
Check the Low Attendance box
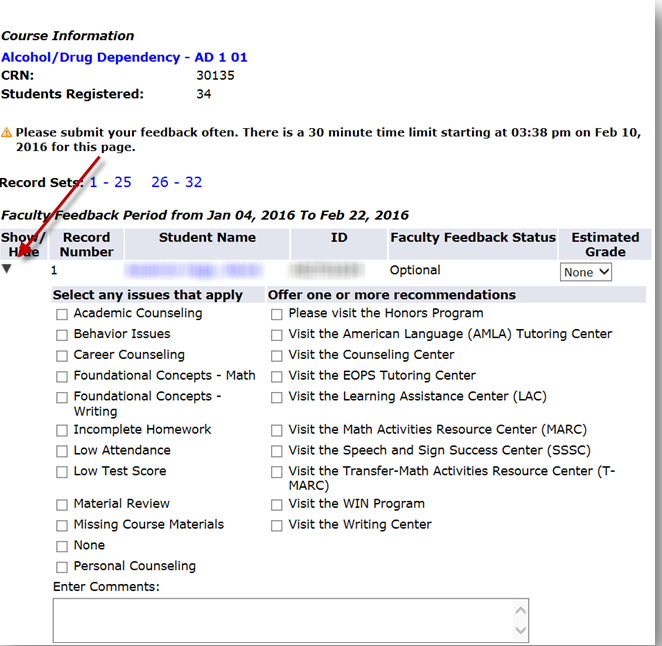tap(62, 451)
